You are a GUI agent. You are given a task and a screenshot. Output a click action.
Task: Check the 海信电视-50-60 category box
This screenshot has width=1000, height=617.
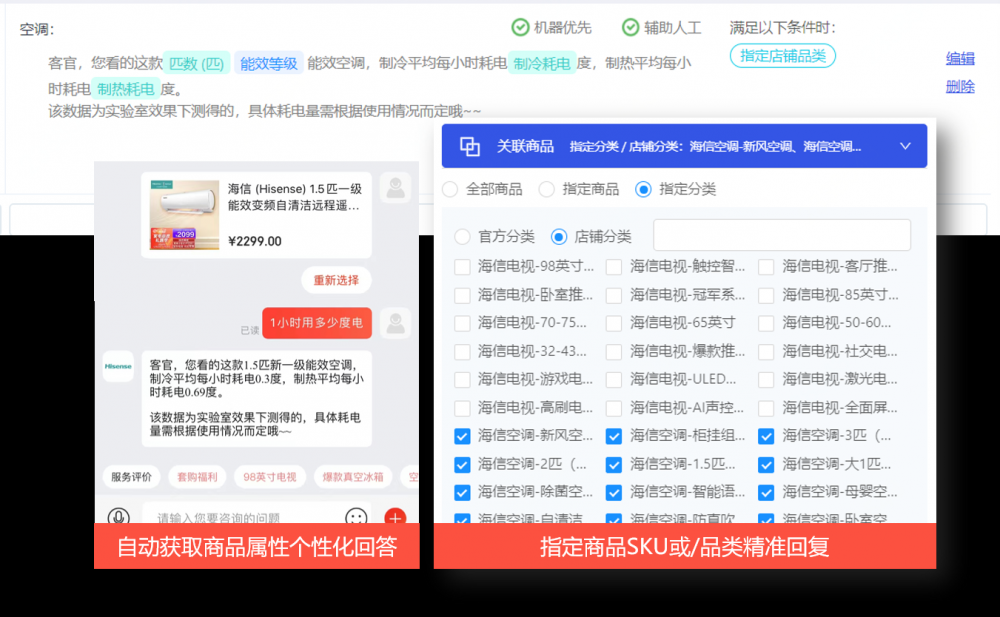point(766,323)
